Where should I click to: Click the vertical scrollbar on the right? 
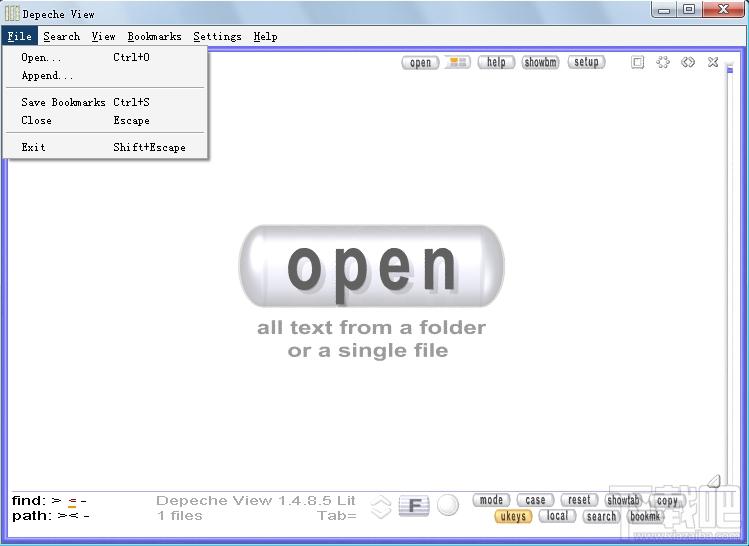coord(729,272)
